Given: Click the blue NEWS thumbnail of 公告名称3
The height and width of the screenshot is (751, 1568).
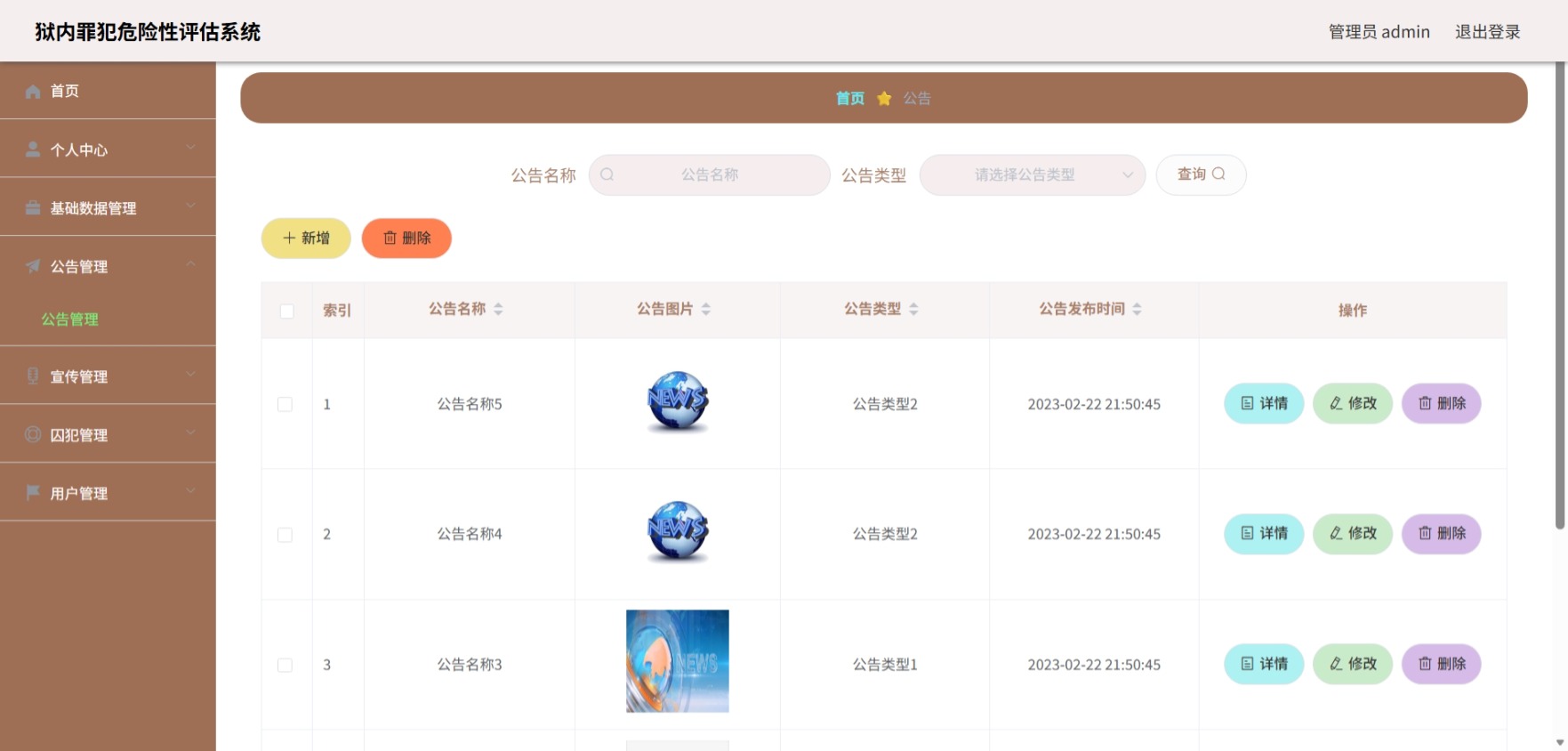Looking at the screenshot, I should pos(678,661).
